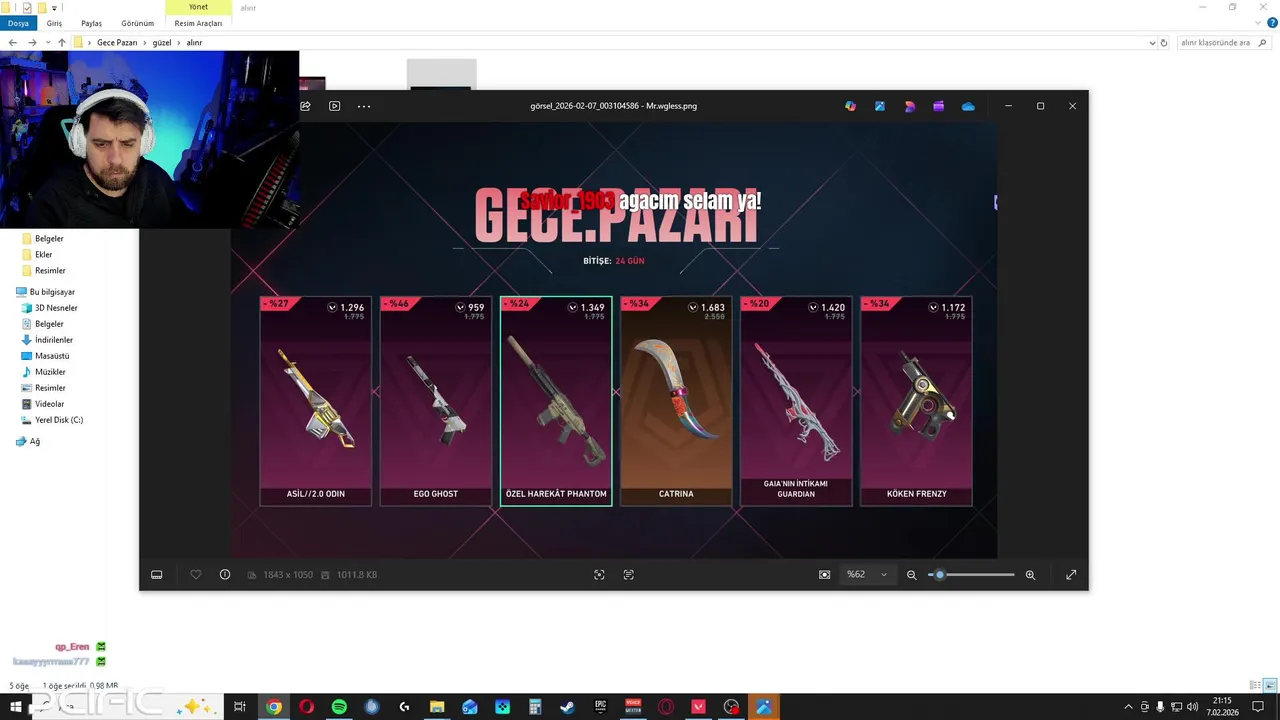1280x720 pixels.
Task: Click the EGO GHOST skin card
Action: coord(436,401)
